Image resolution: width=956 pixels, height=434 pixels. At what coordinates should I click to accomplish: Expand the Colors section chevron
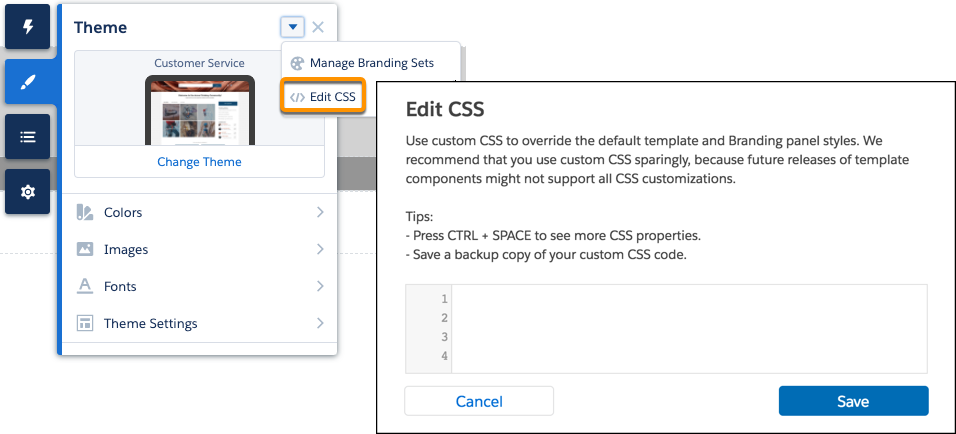click(x=320, y=213)
